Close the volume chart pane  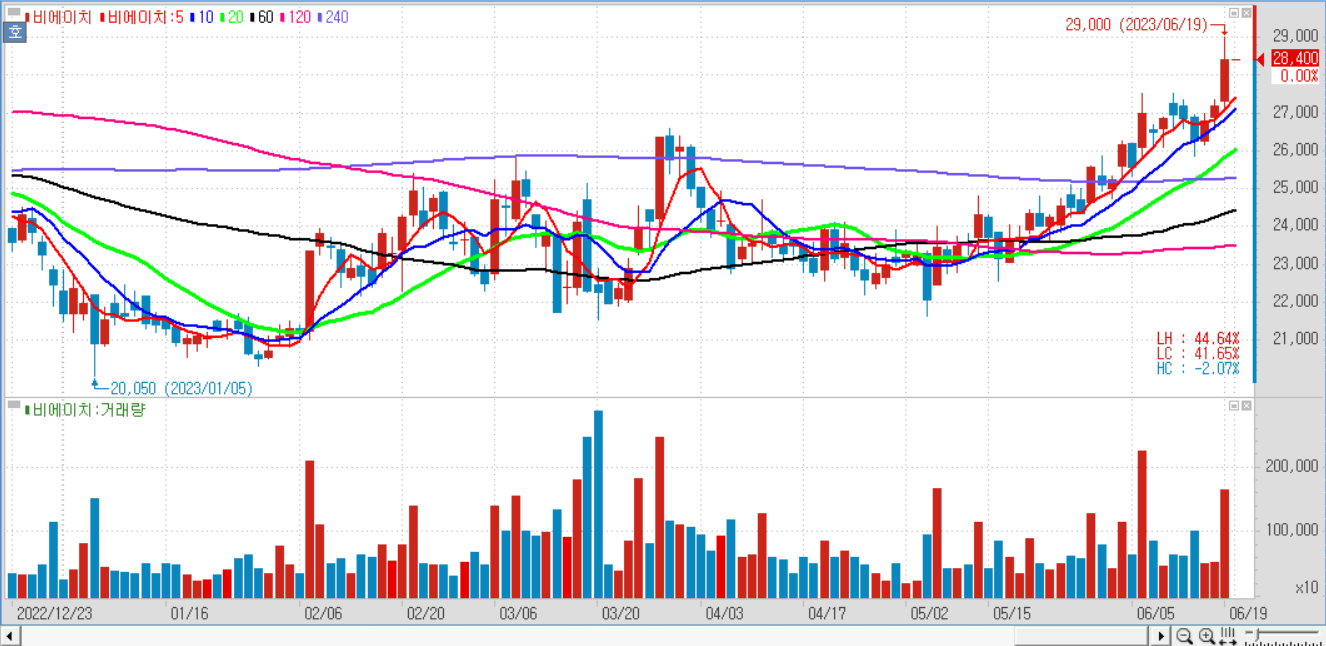coord(1246,405)
